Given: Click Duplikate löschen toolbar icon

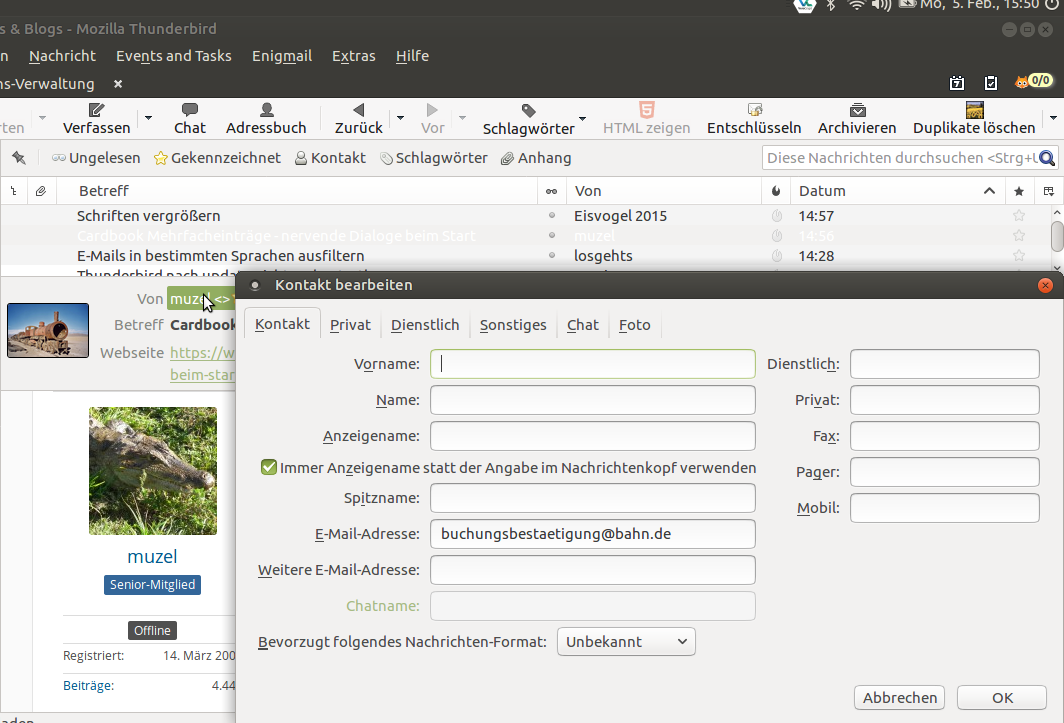Looking at the screenshot, I should click(974, 110).
